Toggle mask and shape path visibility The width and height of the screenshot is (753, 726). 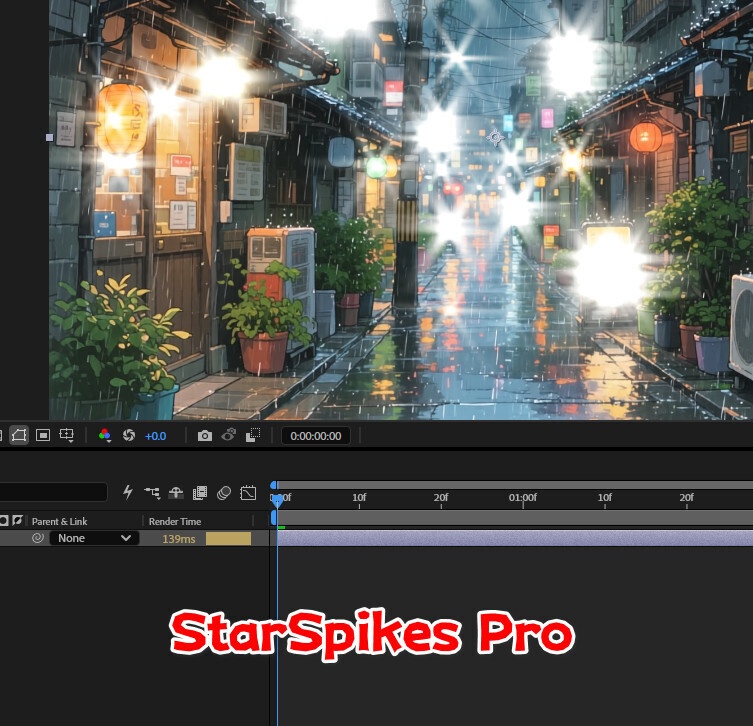19,436
